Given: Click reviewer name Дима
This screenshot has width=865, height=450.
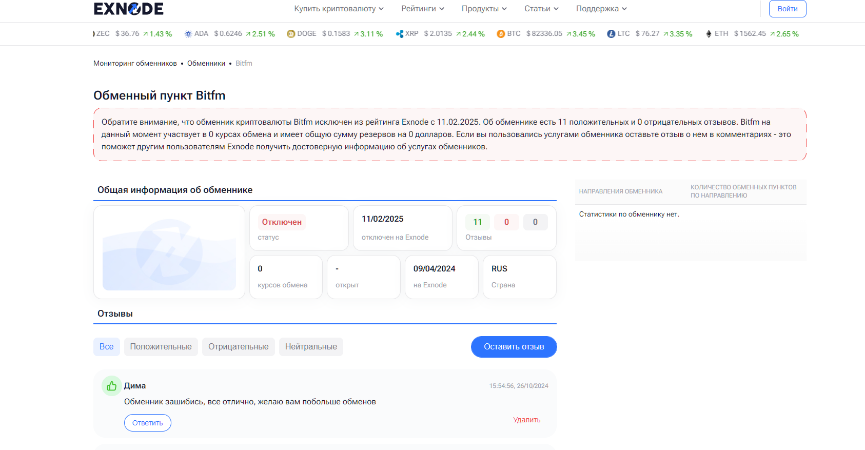Looking at the screenshot, I should (135, 385).
